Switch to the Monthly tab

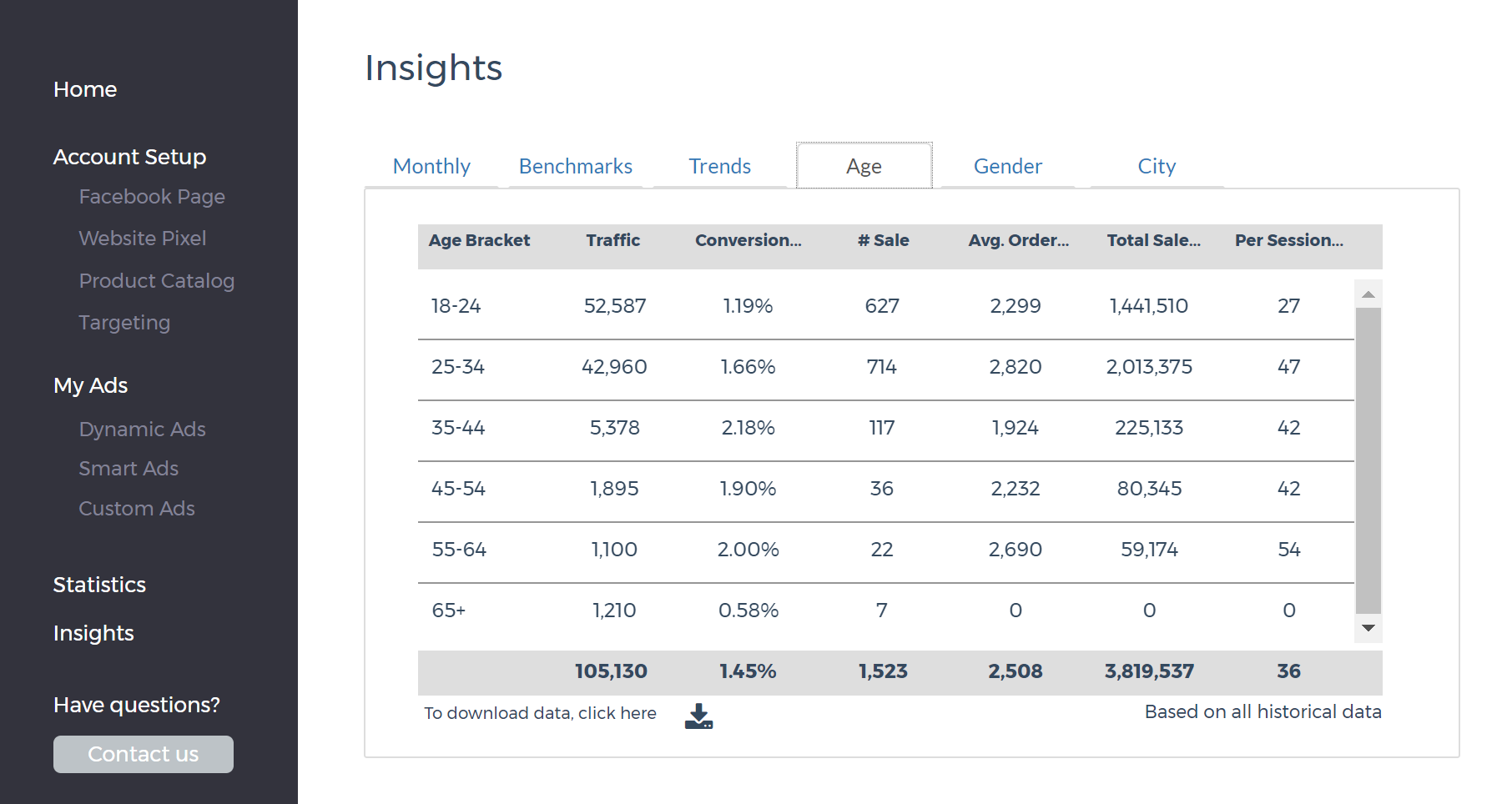pos(431,166)
